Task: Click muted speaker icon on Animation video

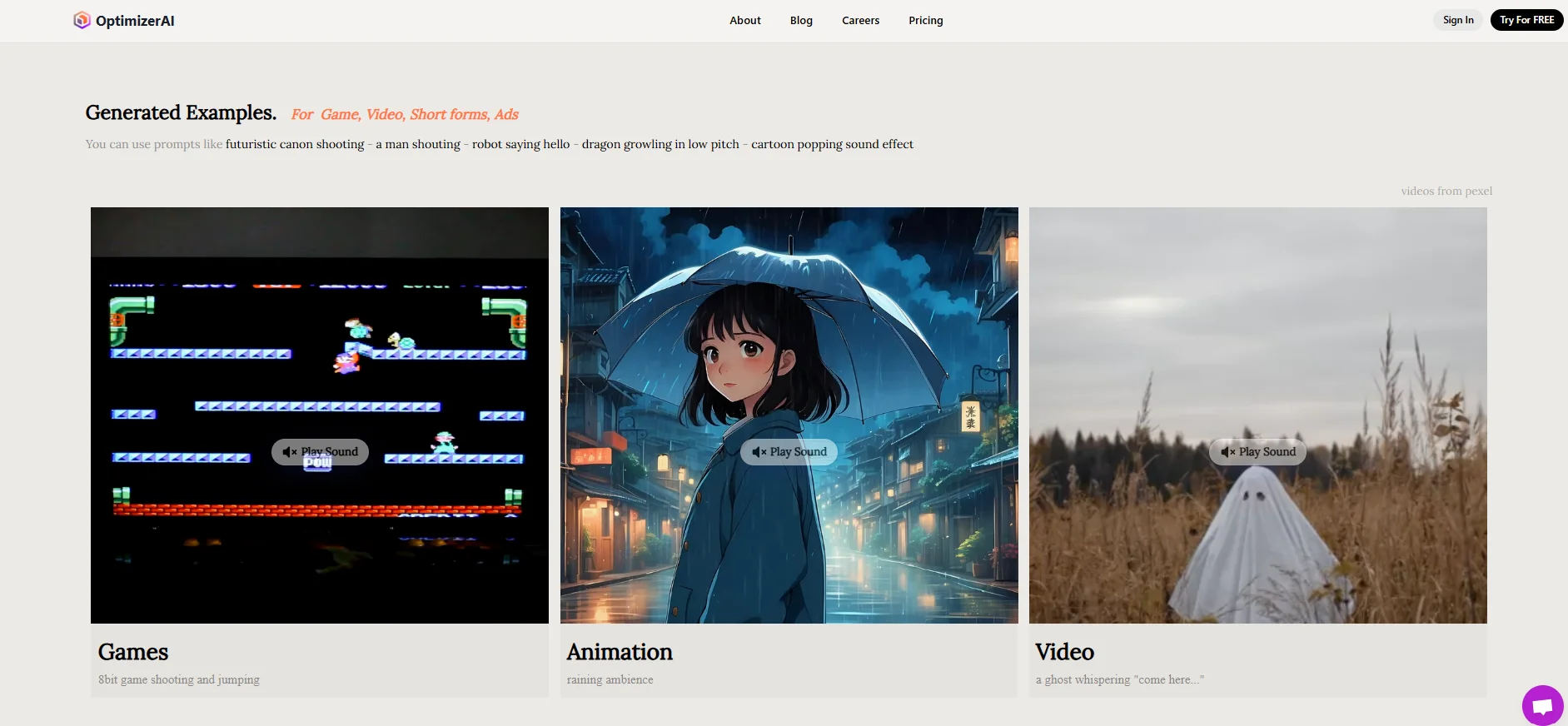Action: [x=759, y=452]
